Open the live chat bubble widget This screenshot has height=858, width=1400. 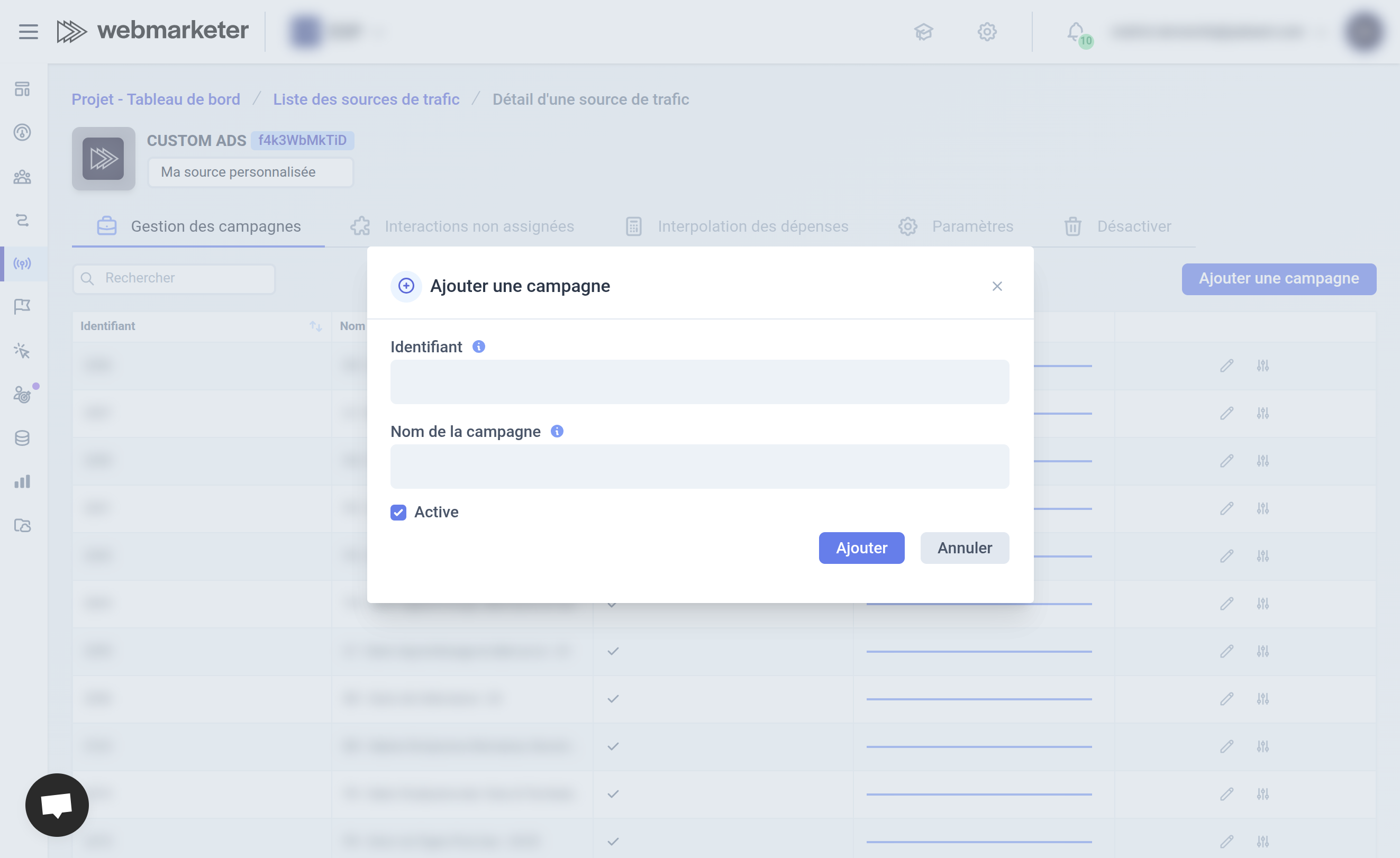pyautogui.click(x=57, y=805)
